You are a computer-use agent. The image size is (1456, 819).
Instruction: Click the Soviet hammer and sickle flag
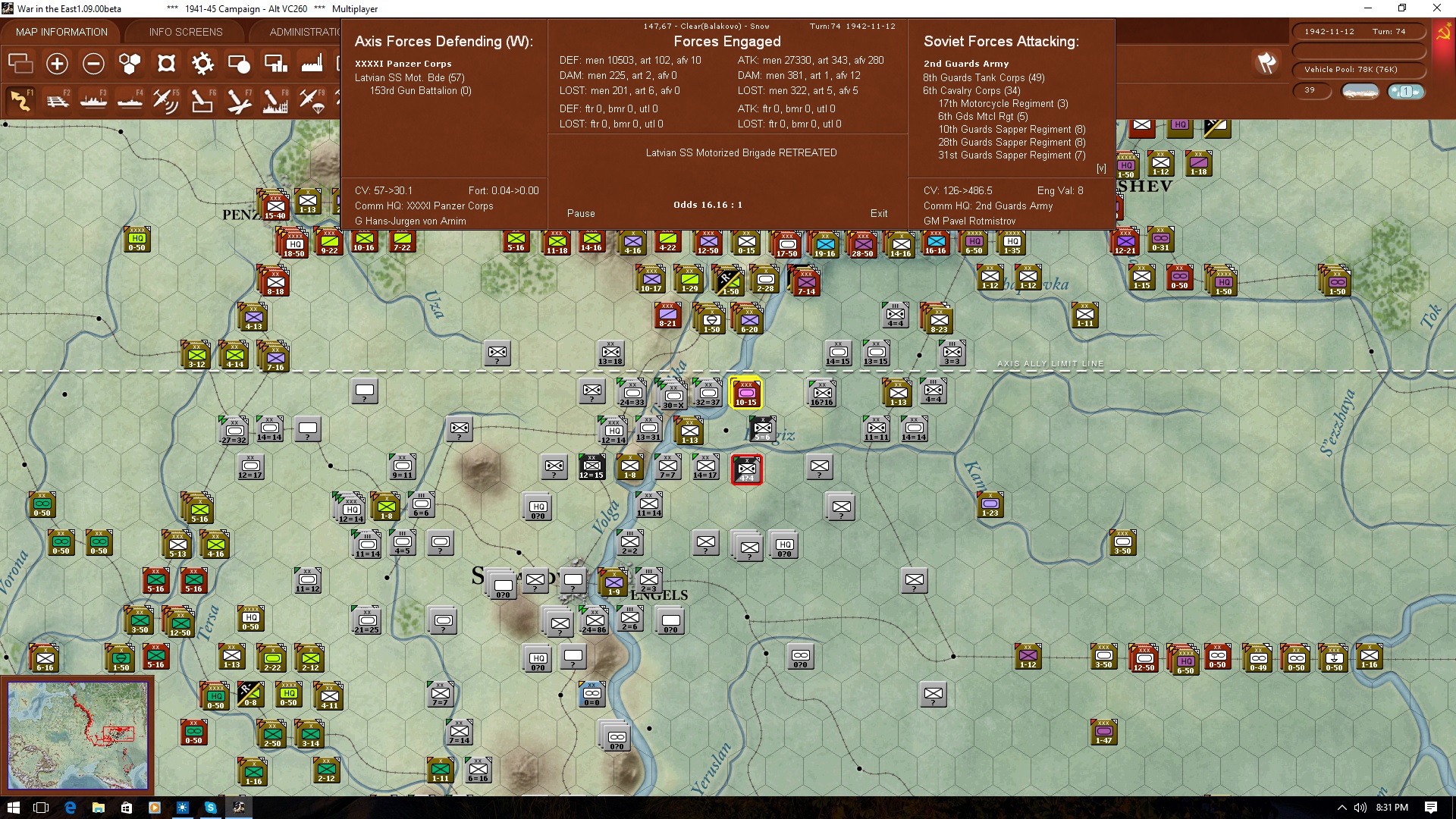pyautogui.click(x=1443, y=32)
